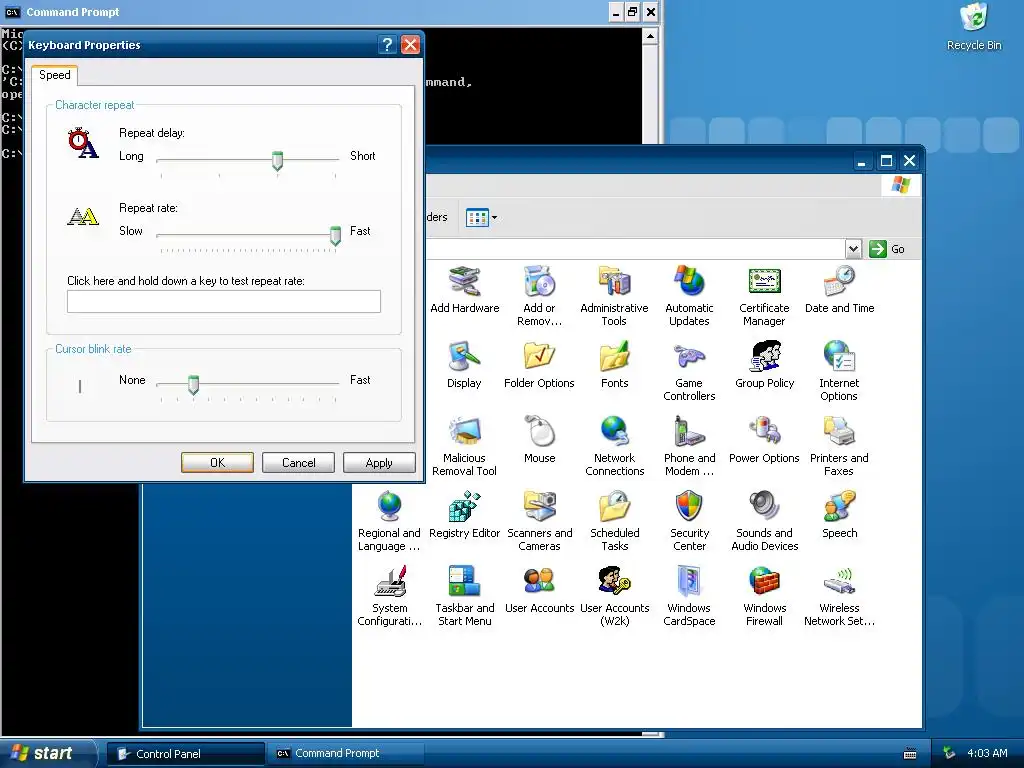
Task: Open Taskbar and Start Menu icon
Action: (x=464, y=582)
